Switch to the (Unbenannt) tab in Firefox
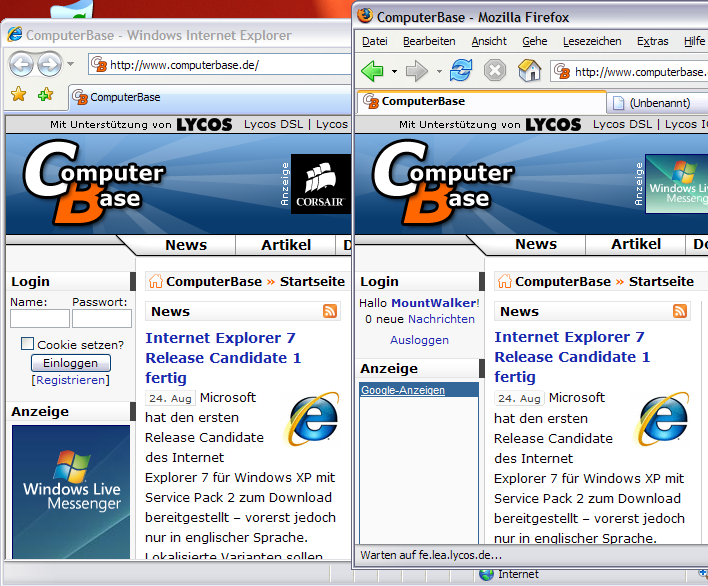The height and width of the screenshot is (586, 708). pos(658,103)
